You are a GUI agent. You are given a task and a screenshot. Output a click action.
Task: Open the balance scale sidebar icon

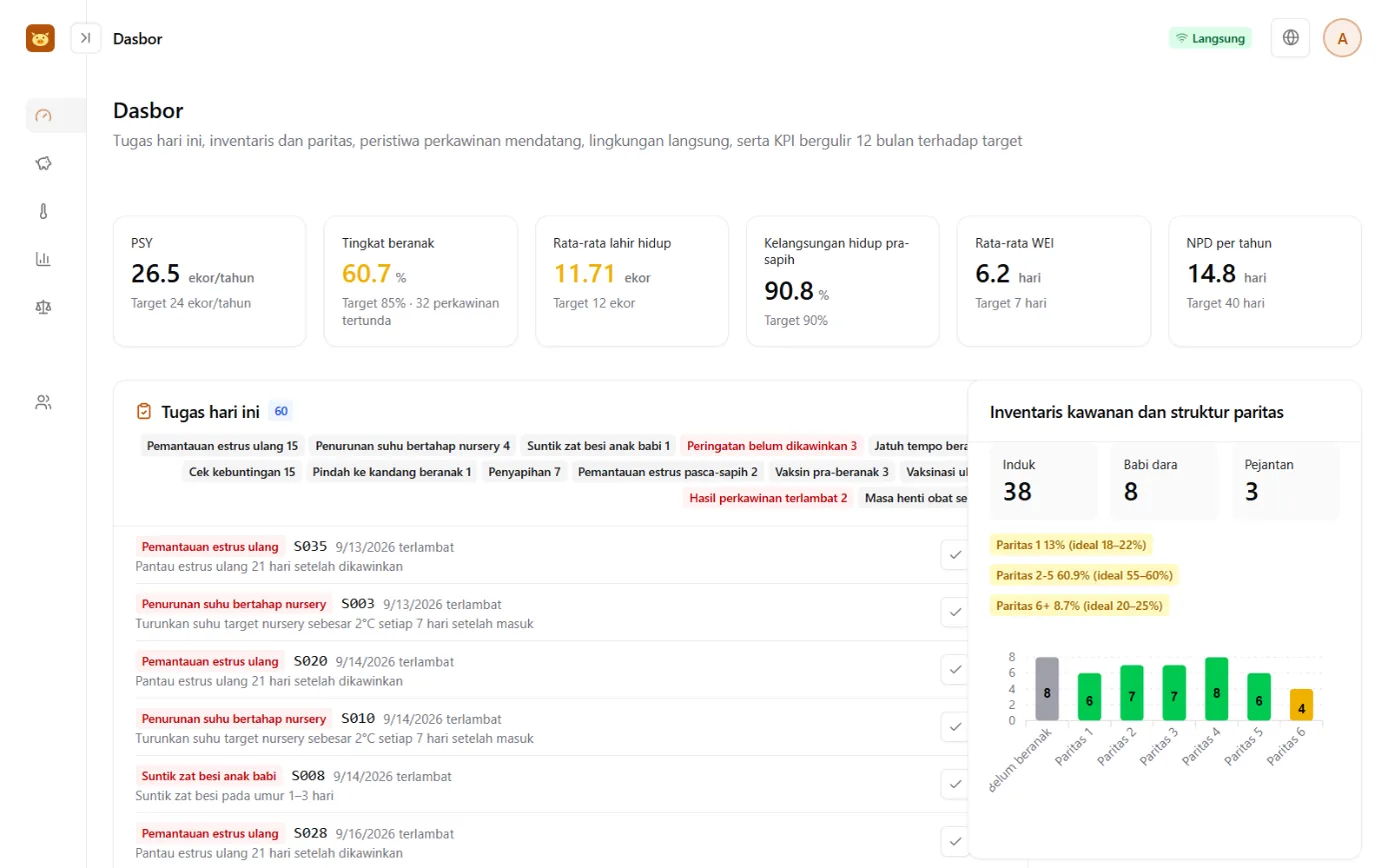coord(43,307)
